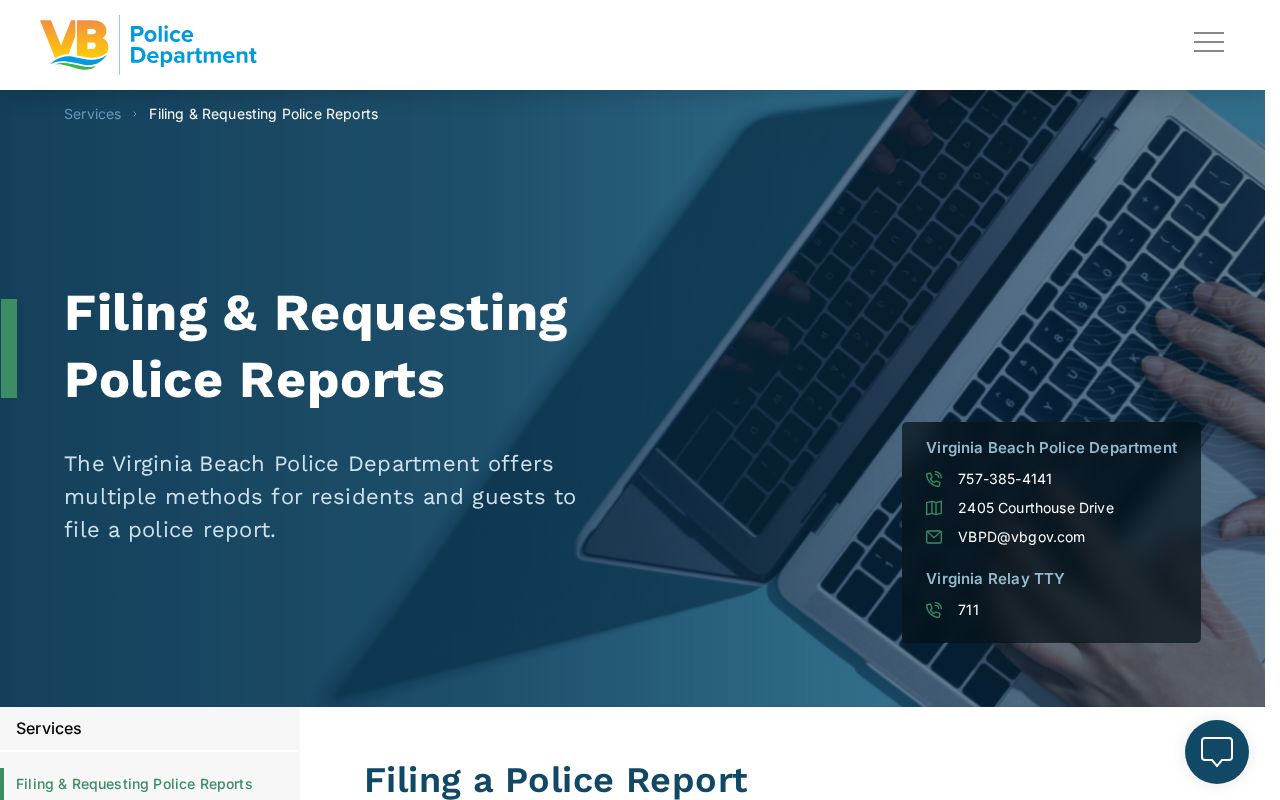Click the Filing a Police Report heading
This screenshot has height=800, width=1280.
555,780
